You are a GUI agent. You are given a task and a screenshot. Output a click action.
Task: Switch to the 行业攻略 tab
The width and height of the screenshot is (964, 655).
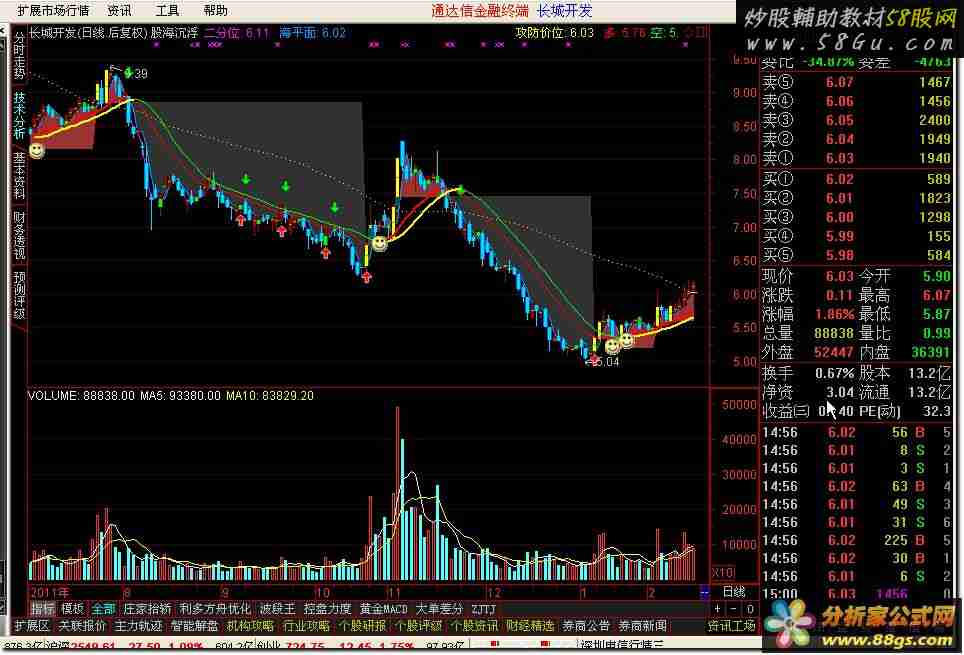pos(307,626)
